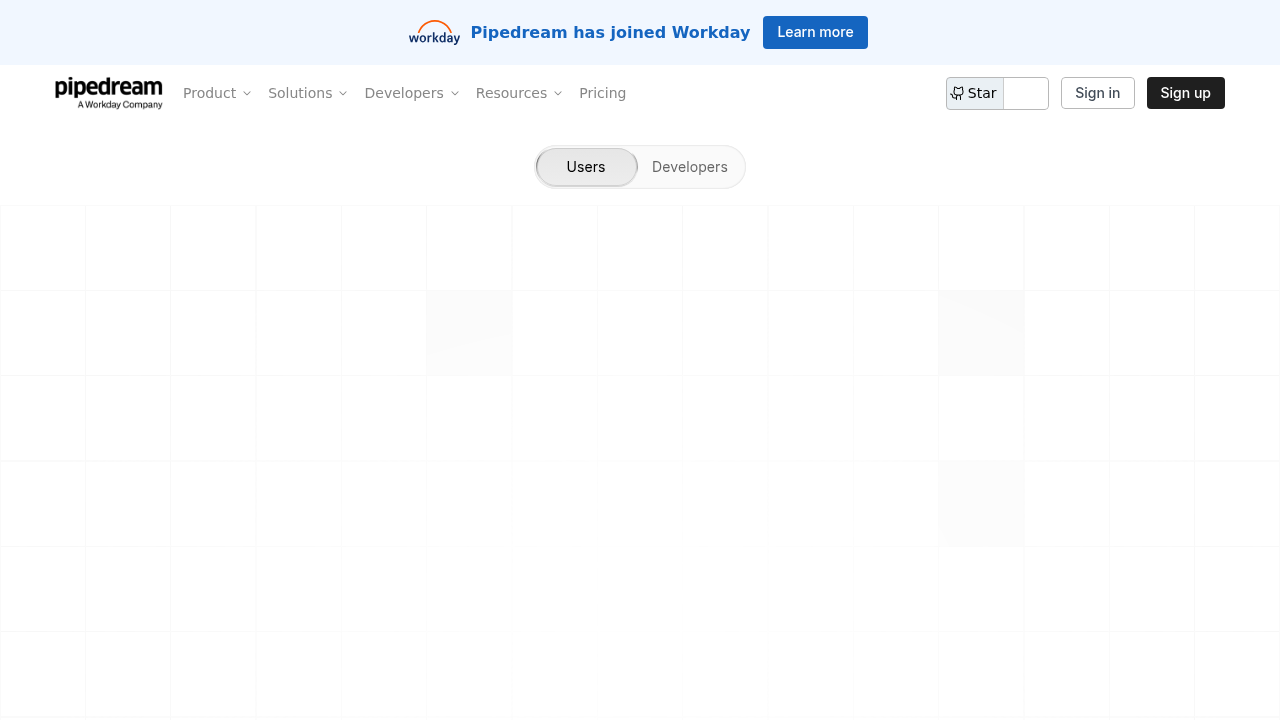
Task: Expand the Product chevron arrow
Action: (x=247, y=94)
